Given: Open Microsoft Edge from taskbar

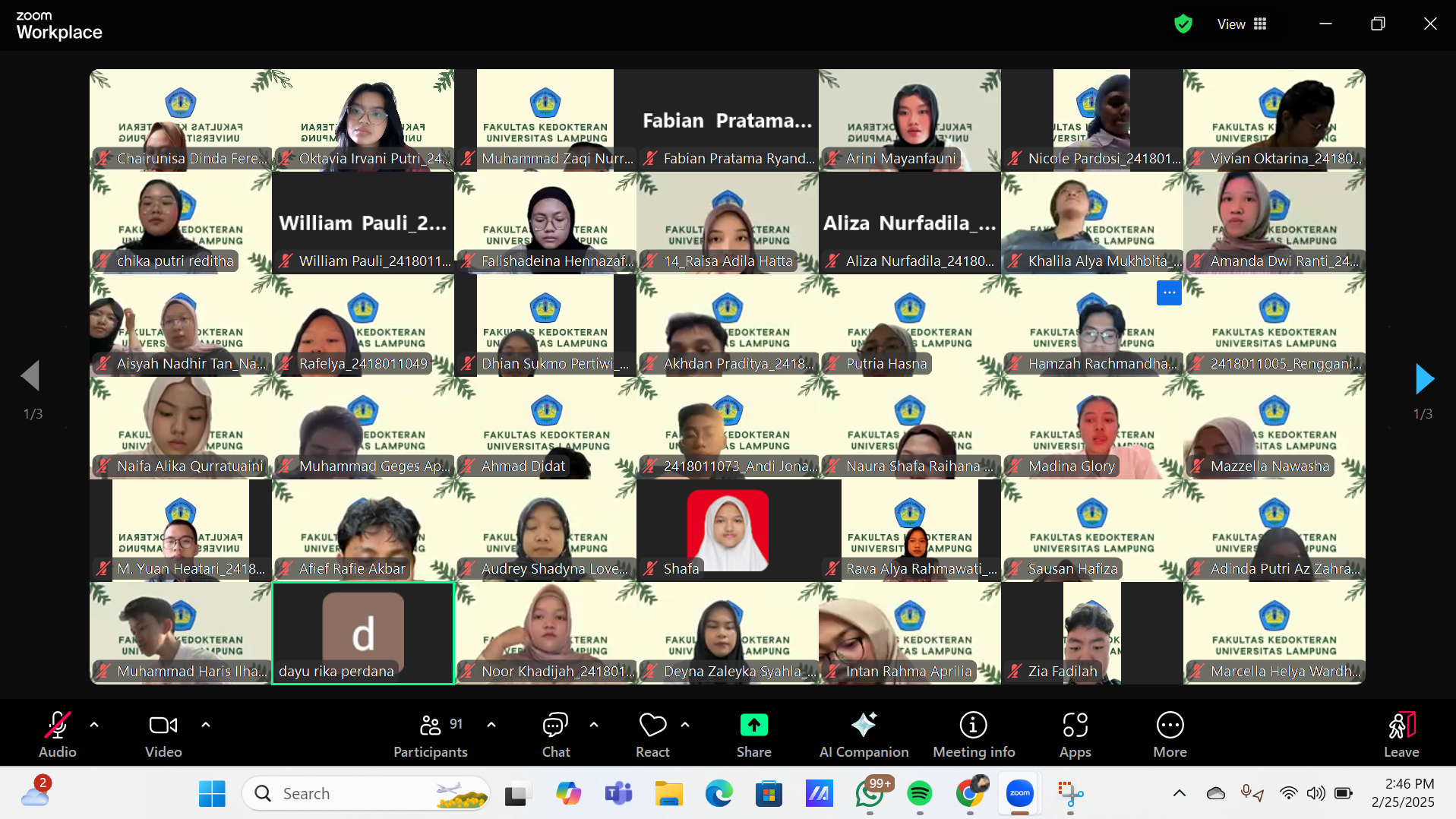Looking at the screenshot, I should pyautogui.click(x=719, y=794).
